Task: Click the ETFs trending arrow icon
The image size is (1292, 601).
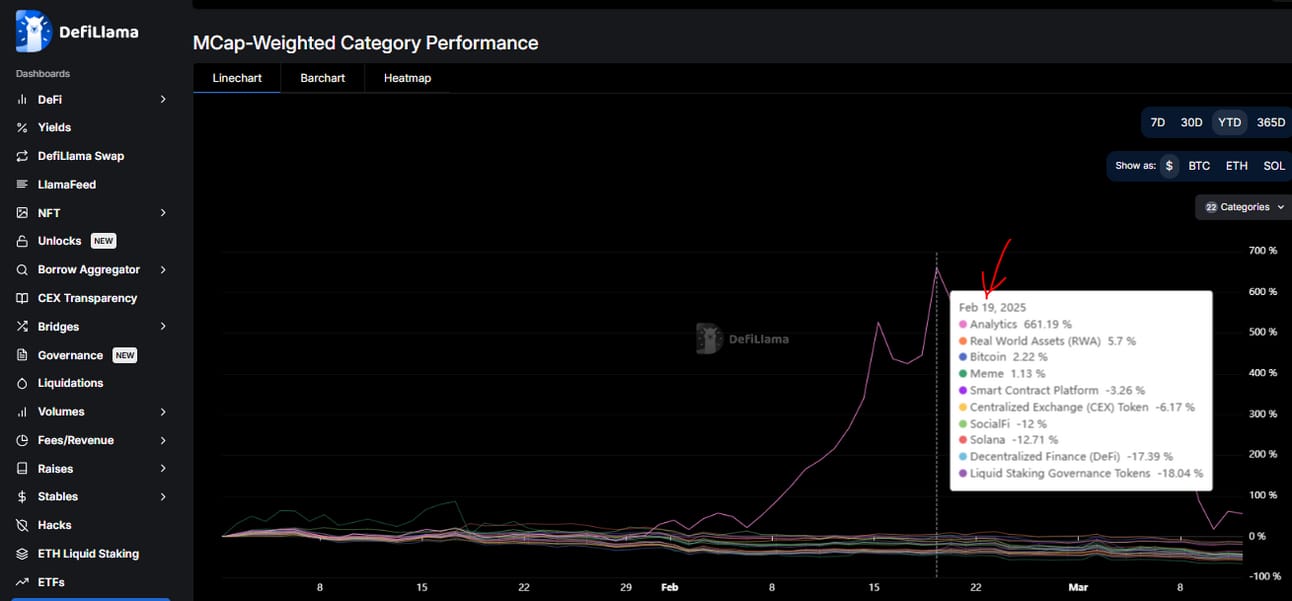Action: coord(22,582)
